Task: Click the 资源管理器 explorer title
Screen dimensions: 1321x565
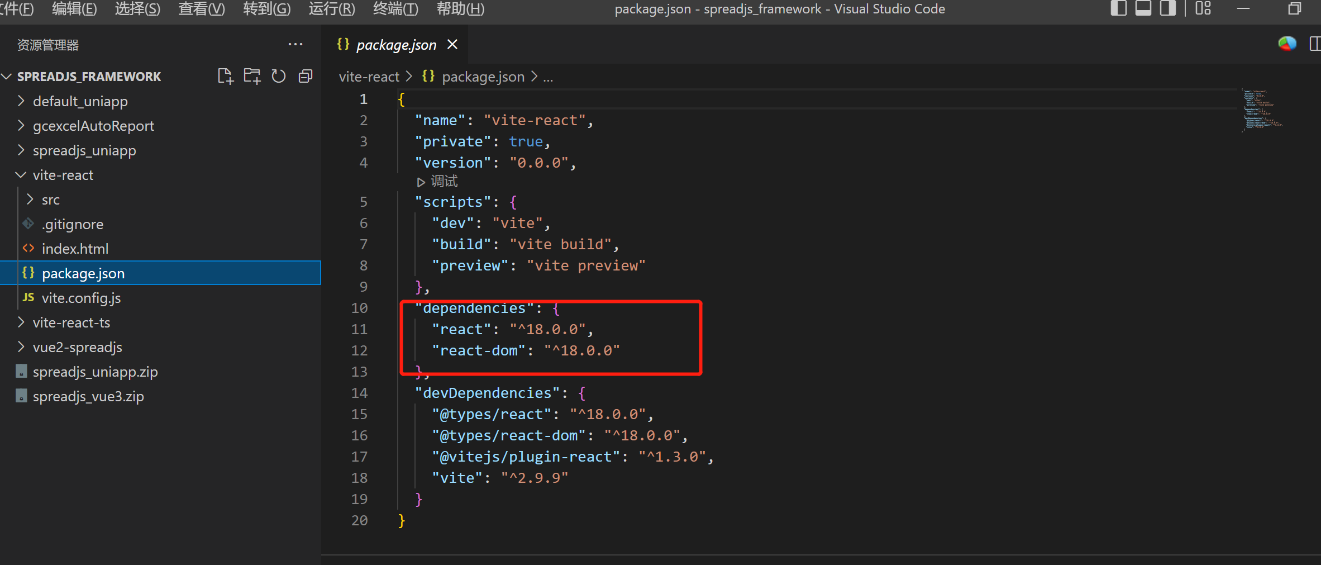Action: tap(48, 45)
